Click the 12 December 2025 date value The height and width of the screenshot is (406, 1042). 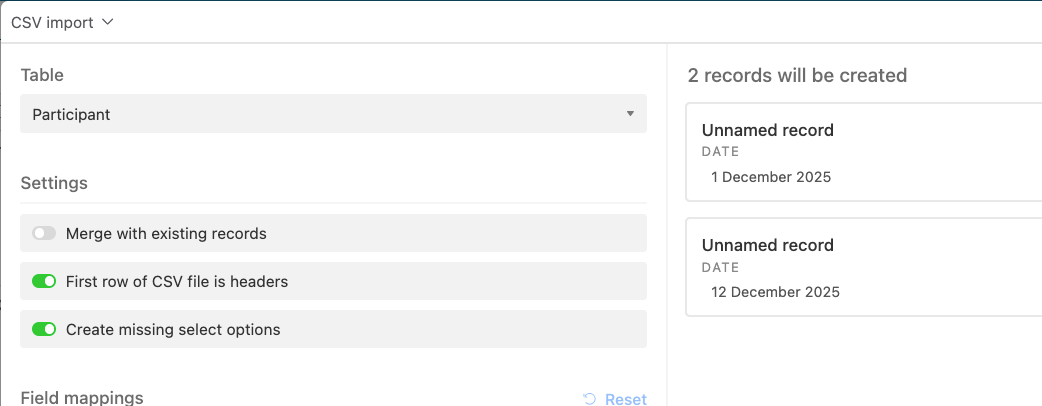pyautogui.click(x=776, y=292)
